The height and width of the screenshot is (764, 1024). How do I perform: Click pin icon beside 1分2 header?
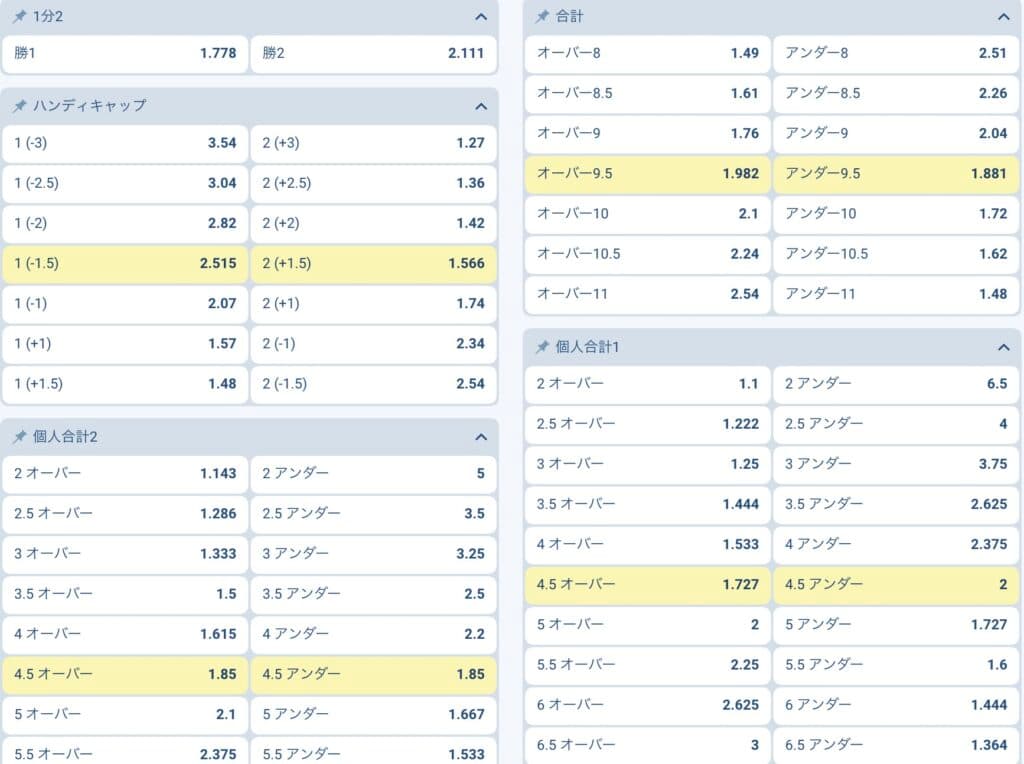[x=19, y=16]
